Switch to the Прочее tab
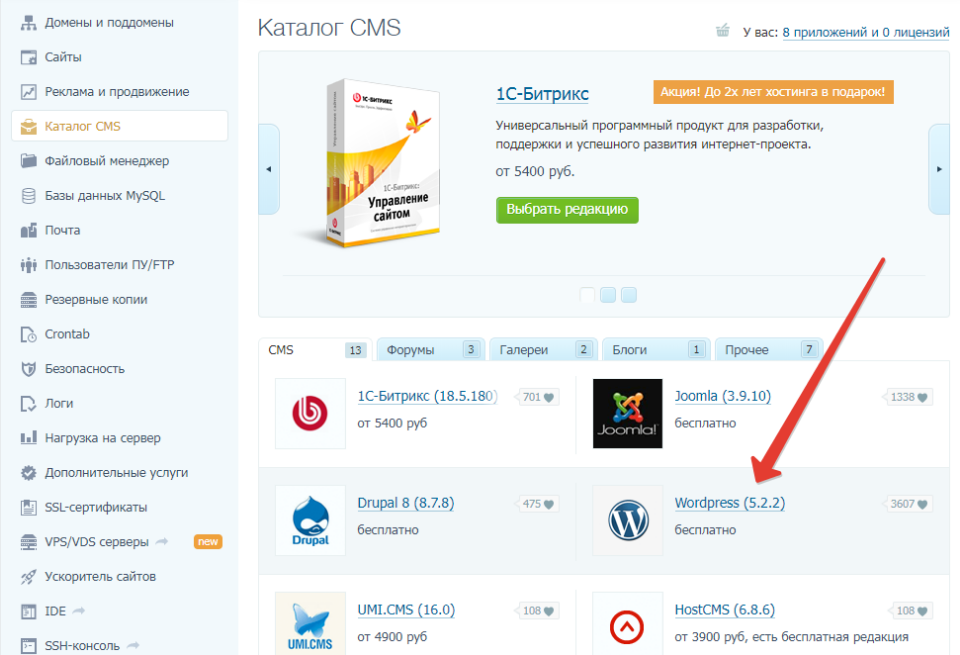The height and width of the screenshot is (655, 960). 769,350
